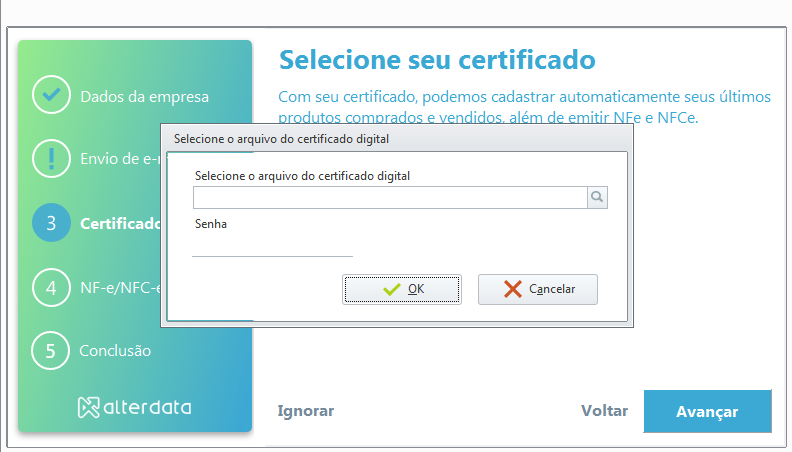
Task: Click the certificate file path input field
Action: 390,197
